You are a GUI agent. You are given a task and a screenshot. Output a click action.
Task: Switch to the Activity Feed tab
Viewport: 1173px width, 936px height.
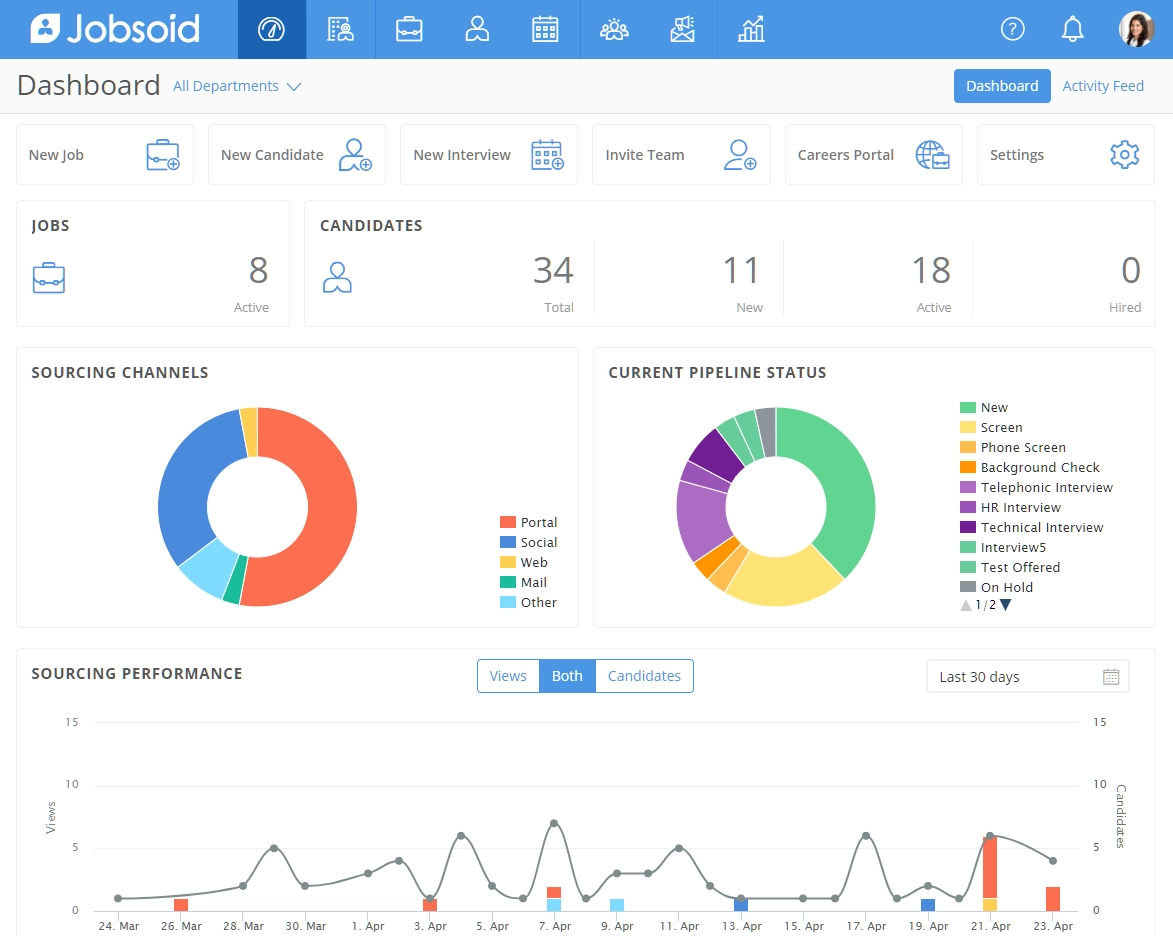[x=1103, y=86]
